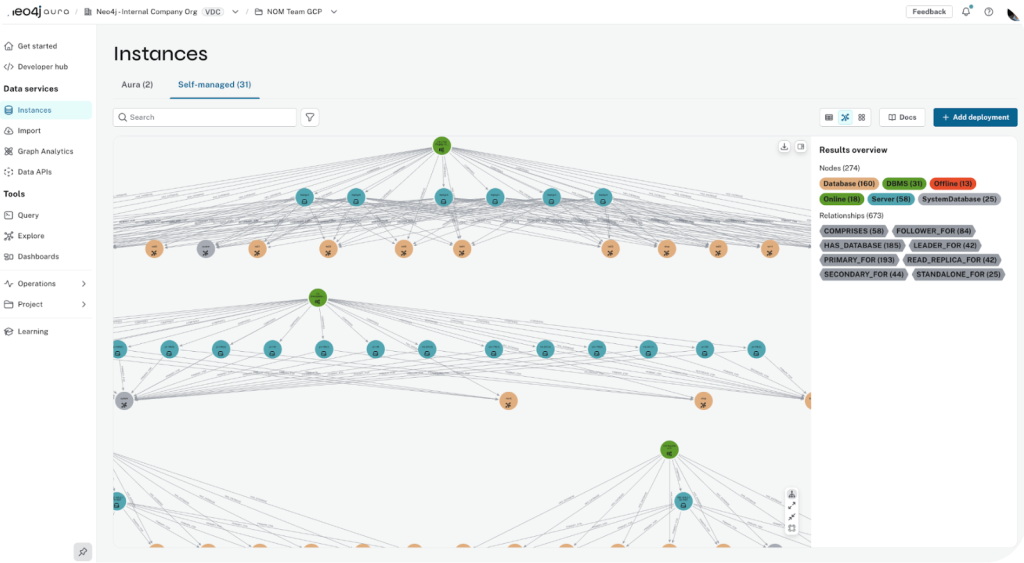Expand the Operations sidebar section
The width and height of the screenshot is (1024, 563).
(x=83, y=284)
